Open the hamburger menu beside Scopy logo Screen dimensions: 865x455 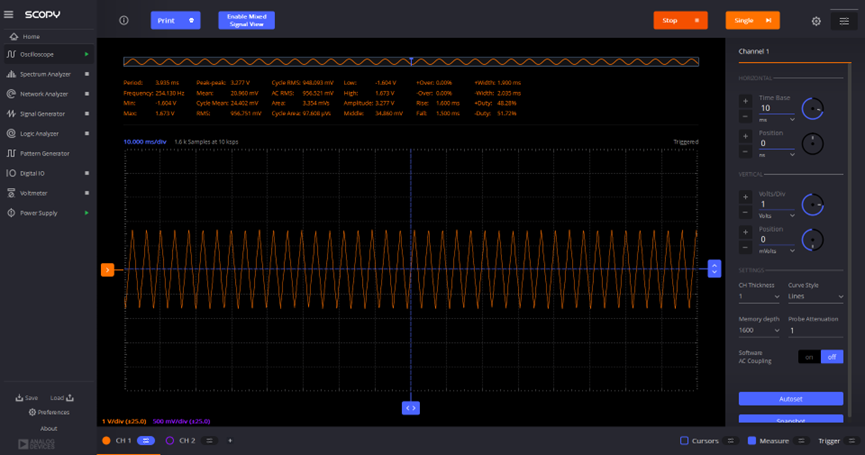click(x=8, y=14)
